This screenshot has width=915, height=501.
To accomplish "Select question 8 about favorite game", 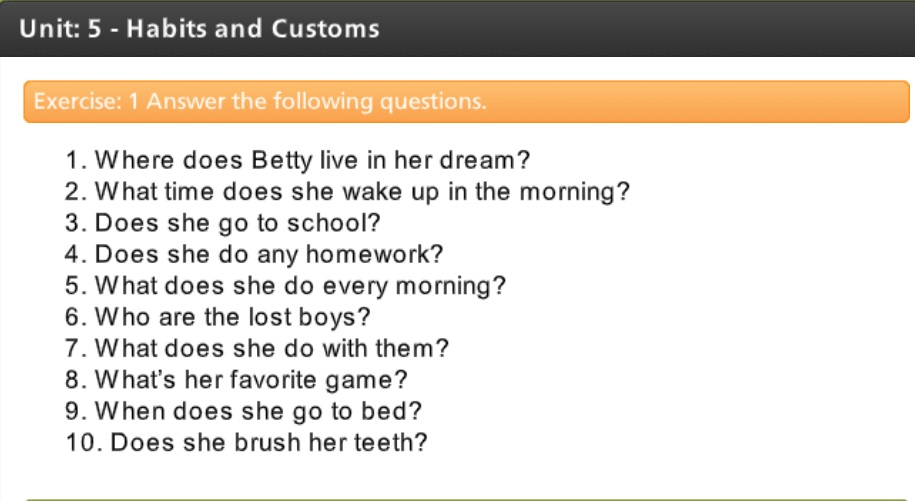I will pos(236,380).
